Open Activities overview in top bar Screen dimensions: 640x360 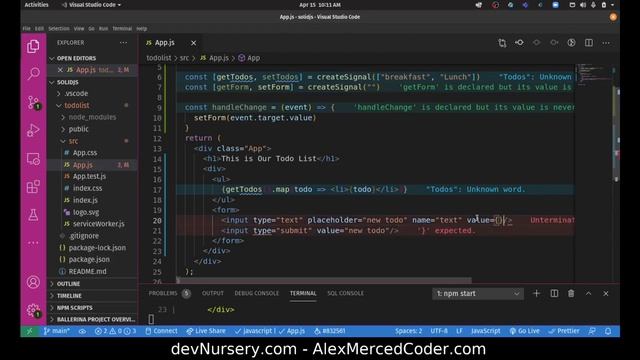tap(36, 5)
